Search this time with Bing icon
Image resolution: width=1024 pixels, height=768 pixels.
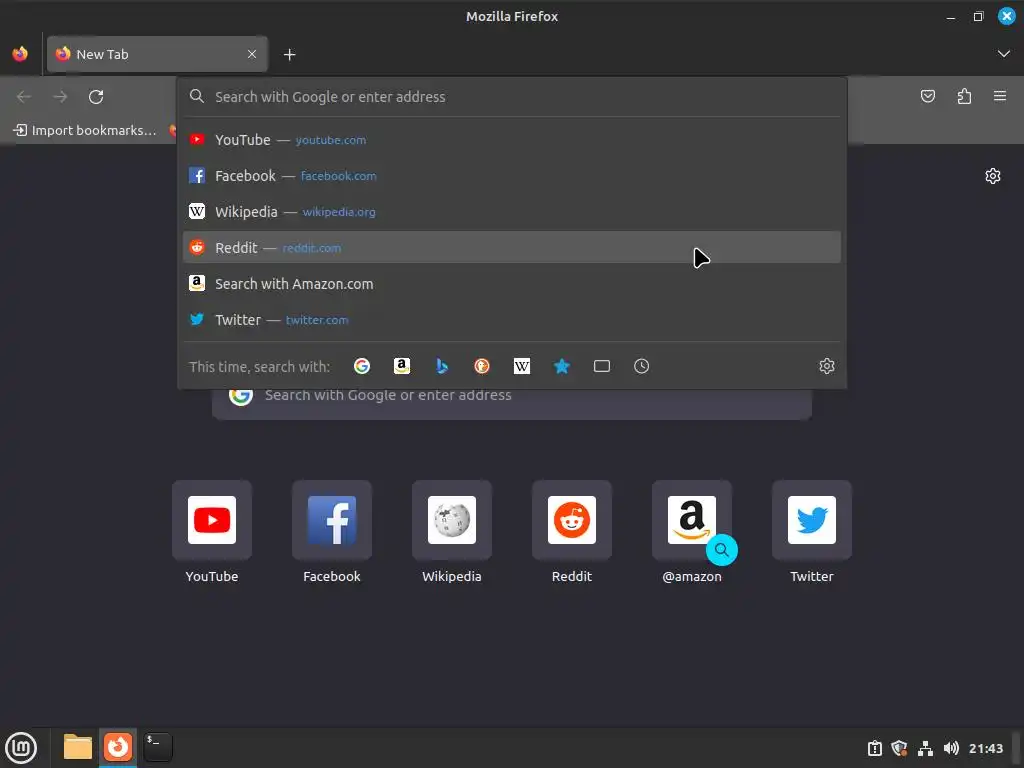pyautogui.click(x=442, y=366)
